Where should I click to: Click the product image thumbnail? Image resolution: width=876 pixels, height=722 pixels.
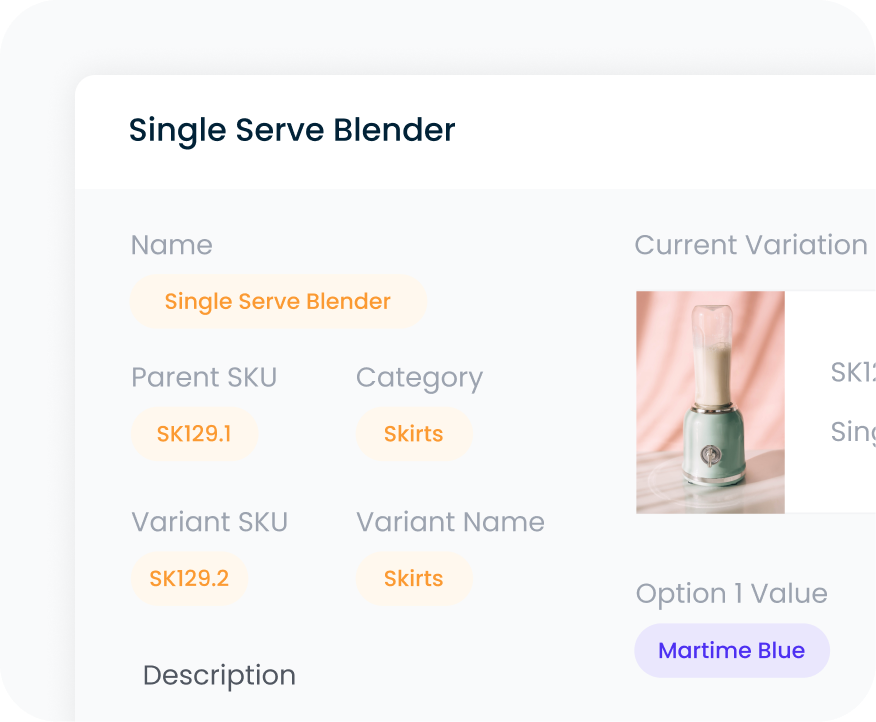710,402
